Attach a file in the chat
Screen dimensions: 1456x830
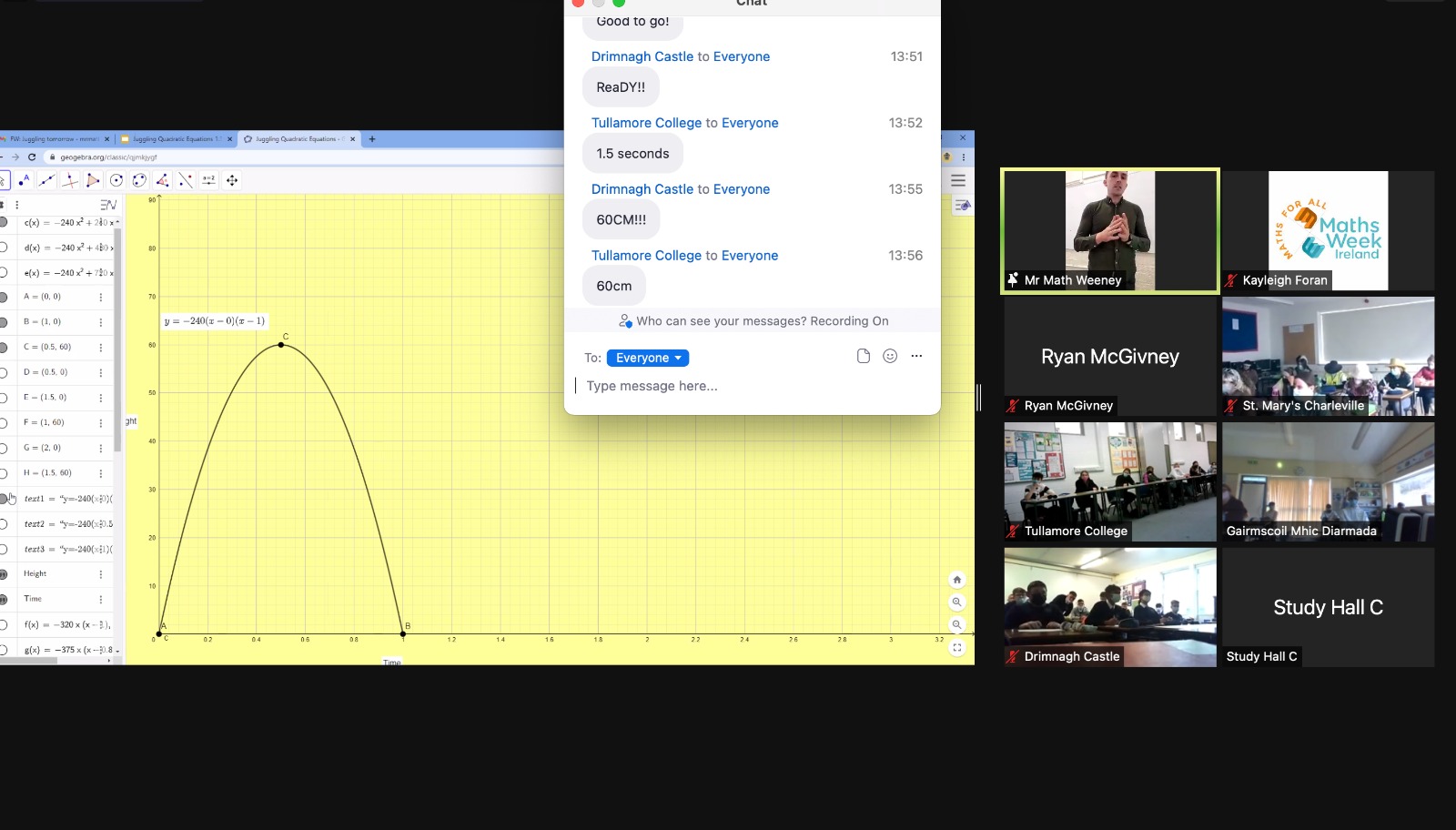pyautogui.click(x=864, y=356)
